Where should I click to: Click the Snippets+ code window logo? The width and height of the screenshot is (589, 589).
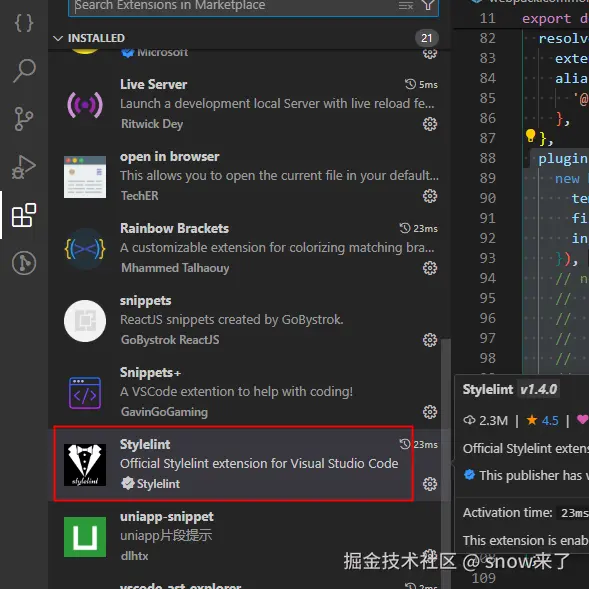pyautogui.click(x=85, y=393)
